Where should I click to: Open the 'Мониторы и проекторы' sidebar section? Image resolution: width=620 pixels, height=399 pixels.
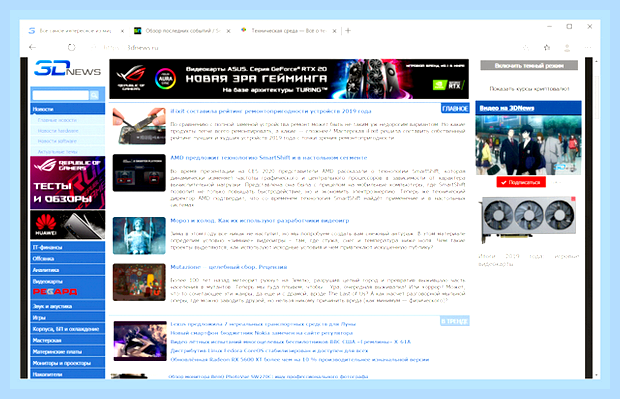(x=68, y=363)
